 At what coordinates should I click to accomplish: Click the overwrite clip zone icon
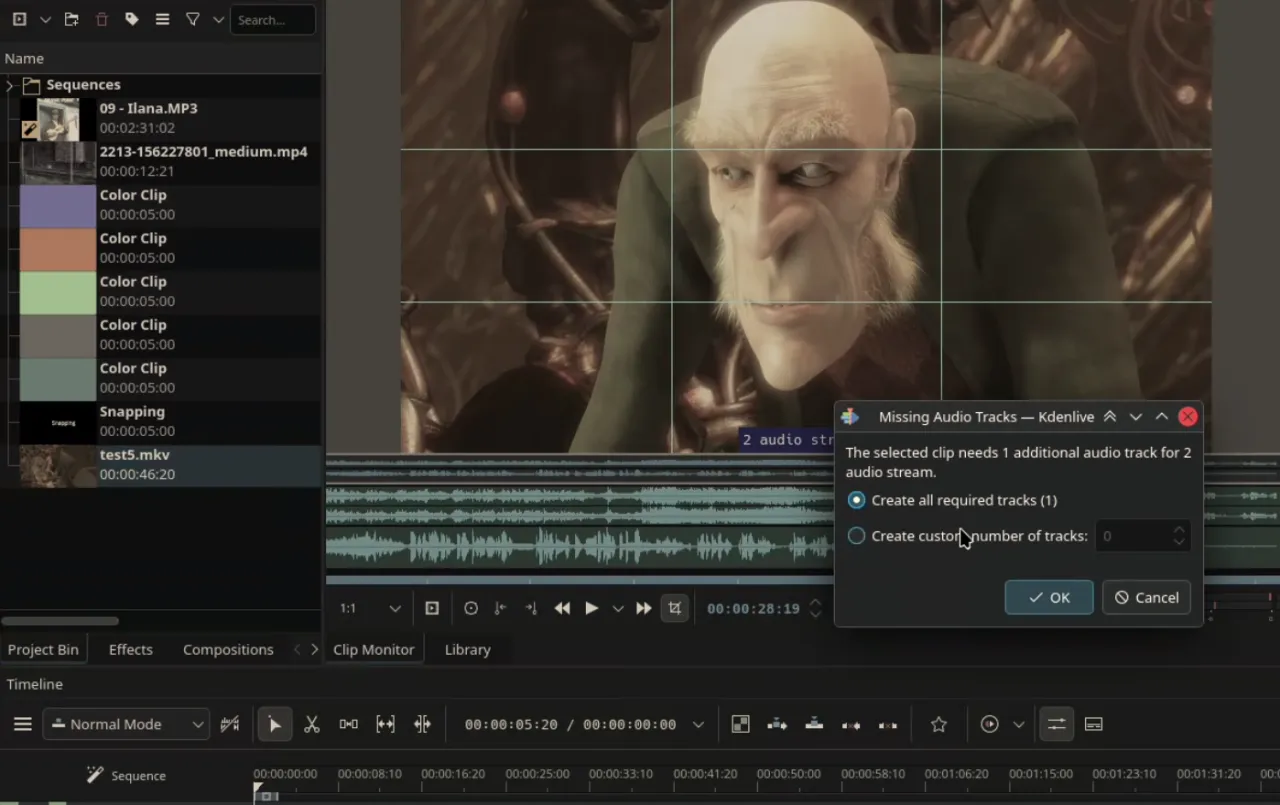pos(814,724)
